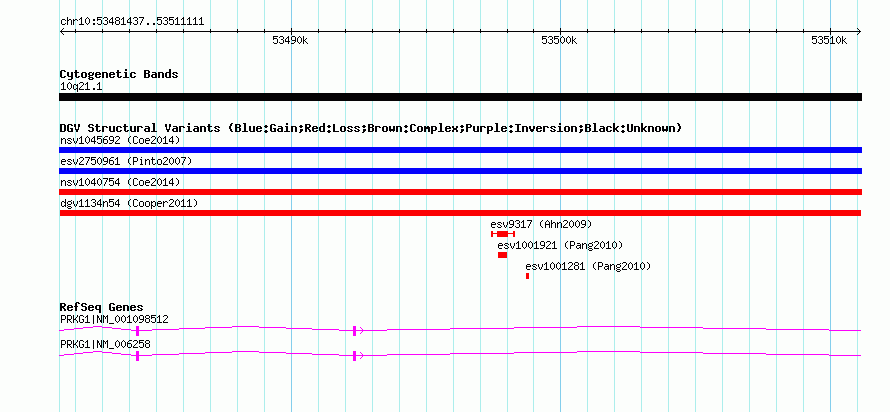Open the esv9317 (Ahn2009) variant label

click(x=541, y=224)
